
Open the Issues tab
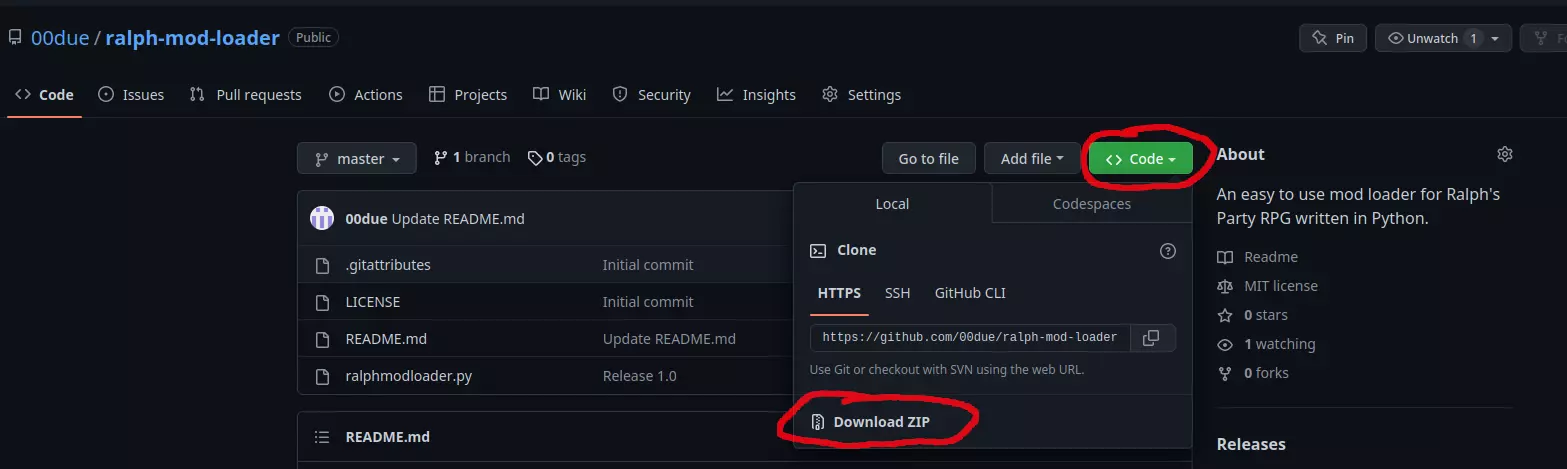[131, 94]
